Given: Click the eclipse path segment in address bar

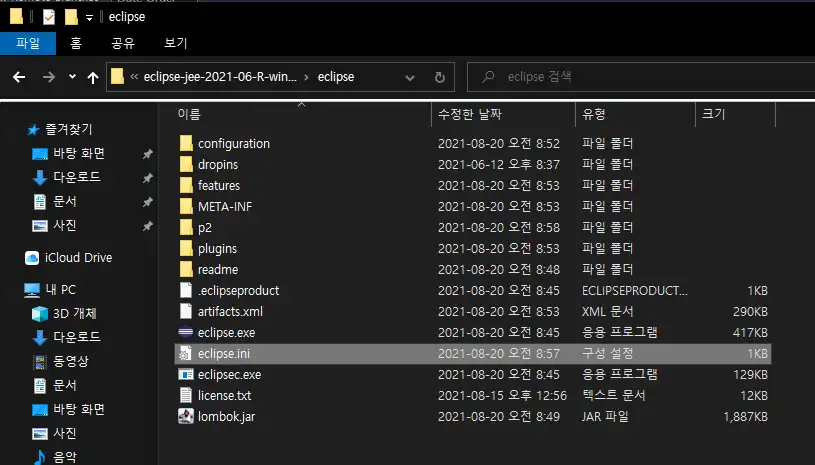Looking at the screenshot, I should pos(336,77).
